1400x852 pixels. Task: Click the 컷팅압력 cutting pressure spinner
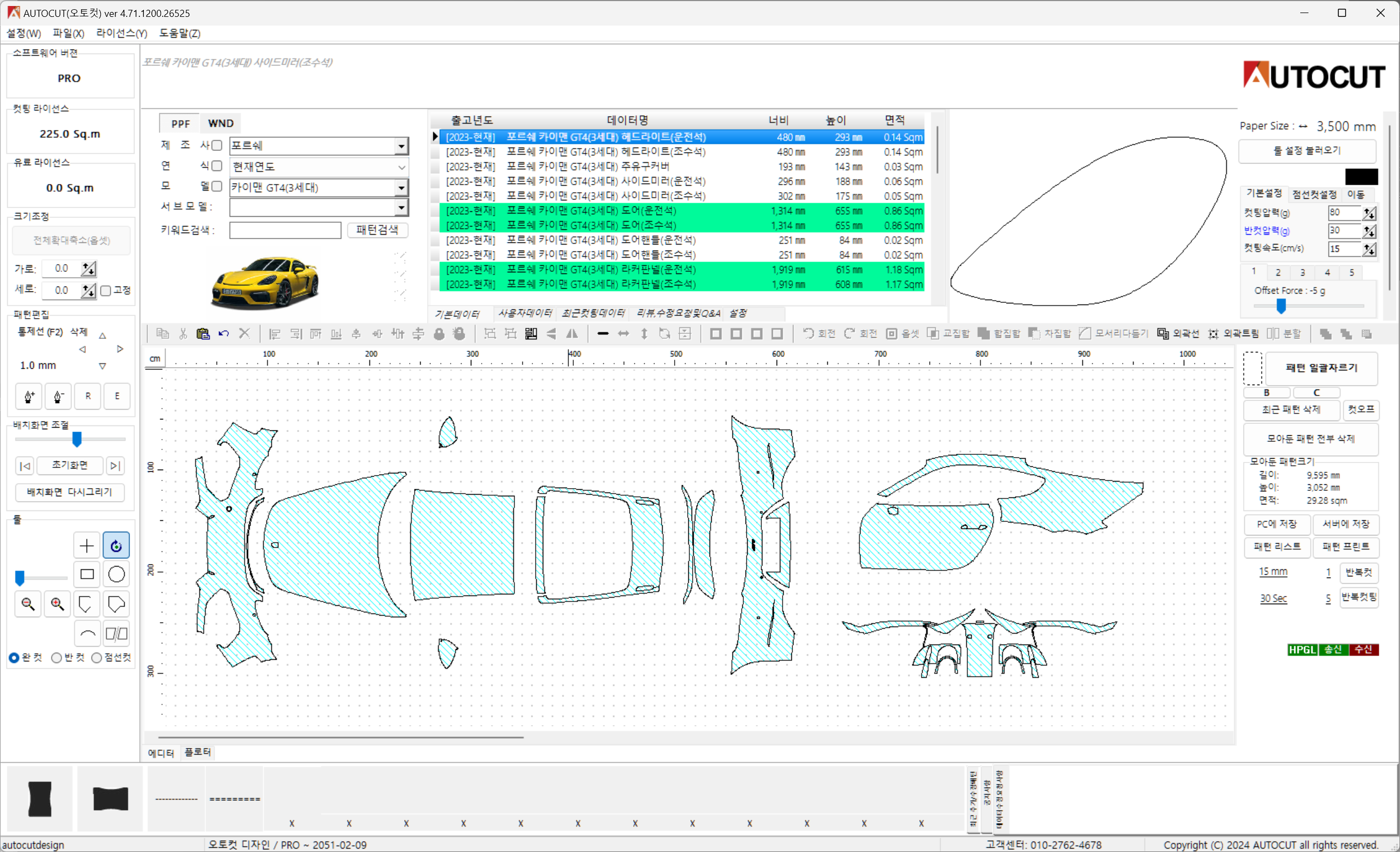point(1369,213)
